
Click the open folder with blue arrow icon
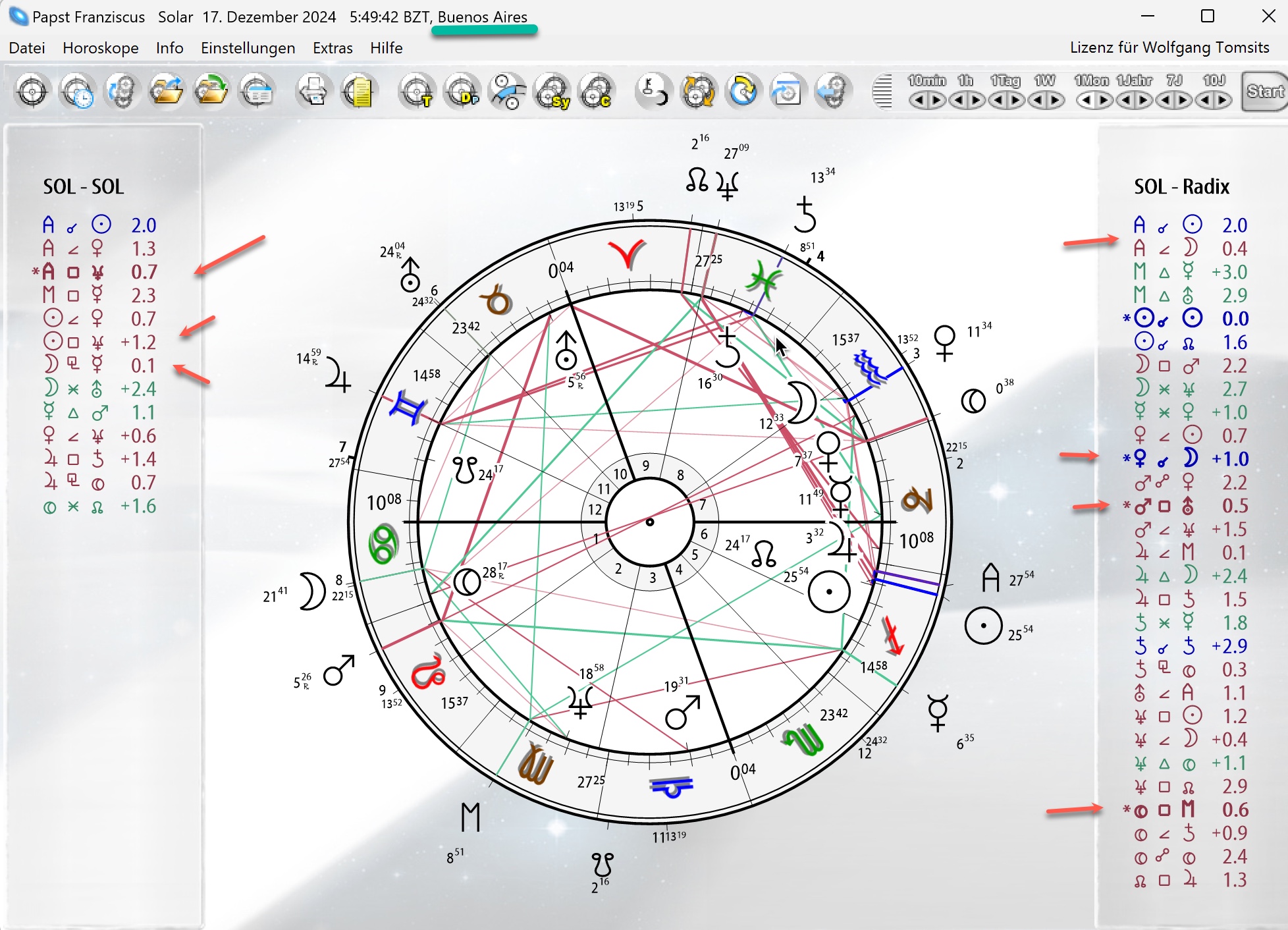166,91
